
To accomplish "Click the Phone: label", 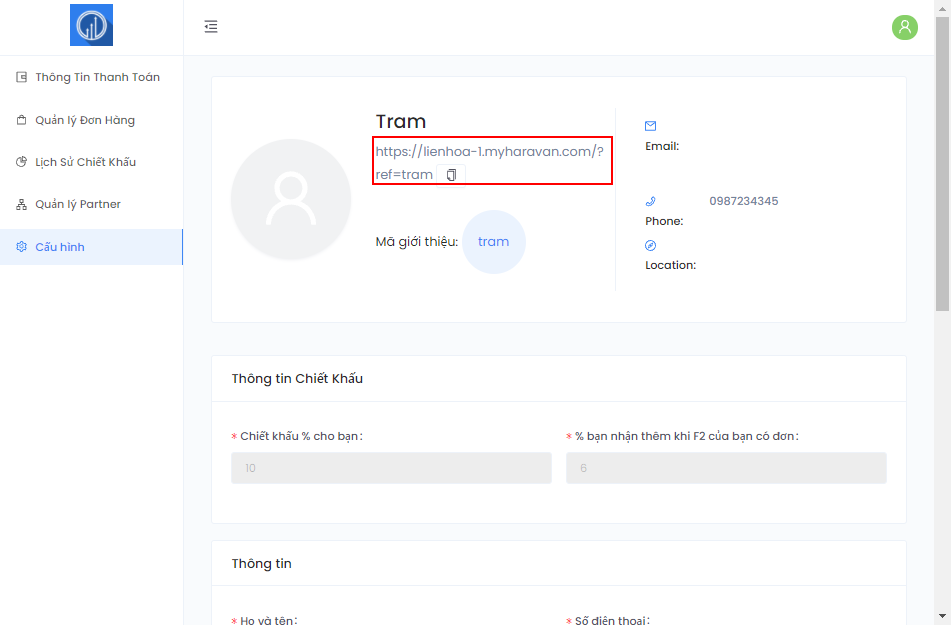I will click(664, 221).
